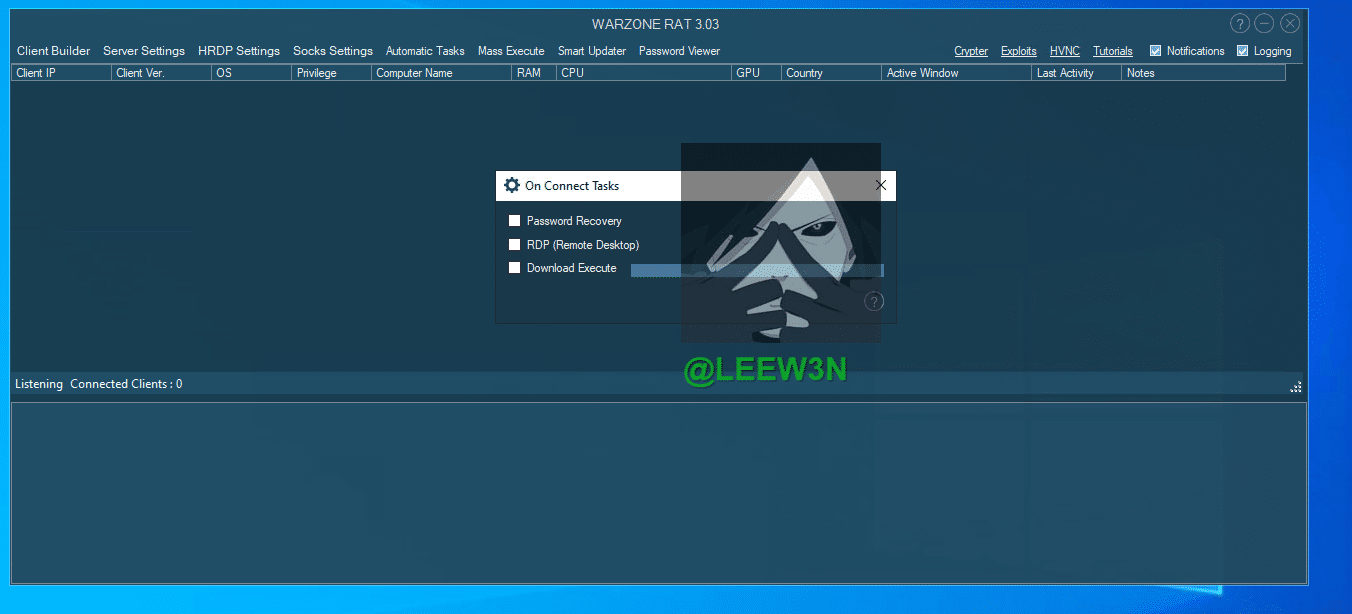Toggle the Download Execute checkbox

515,268
